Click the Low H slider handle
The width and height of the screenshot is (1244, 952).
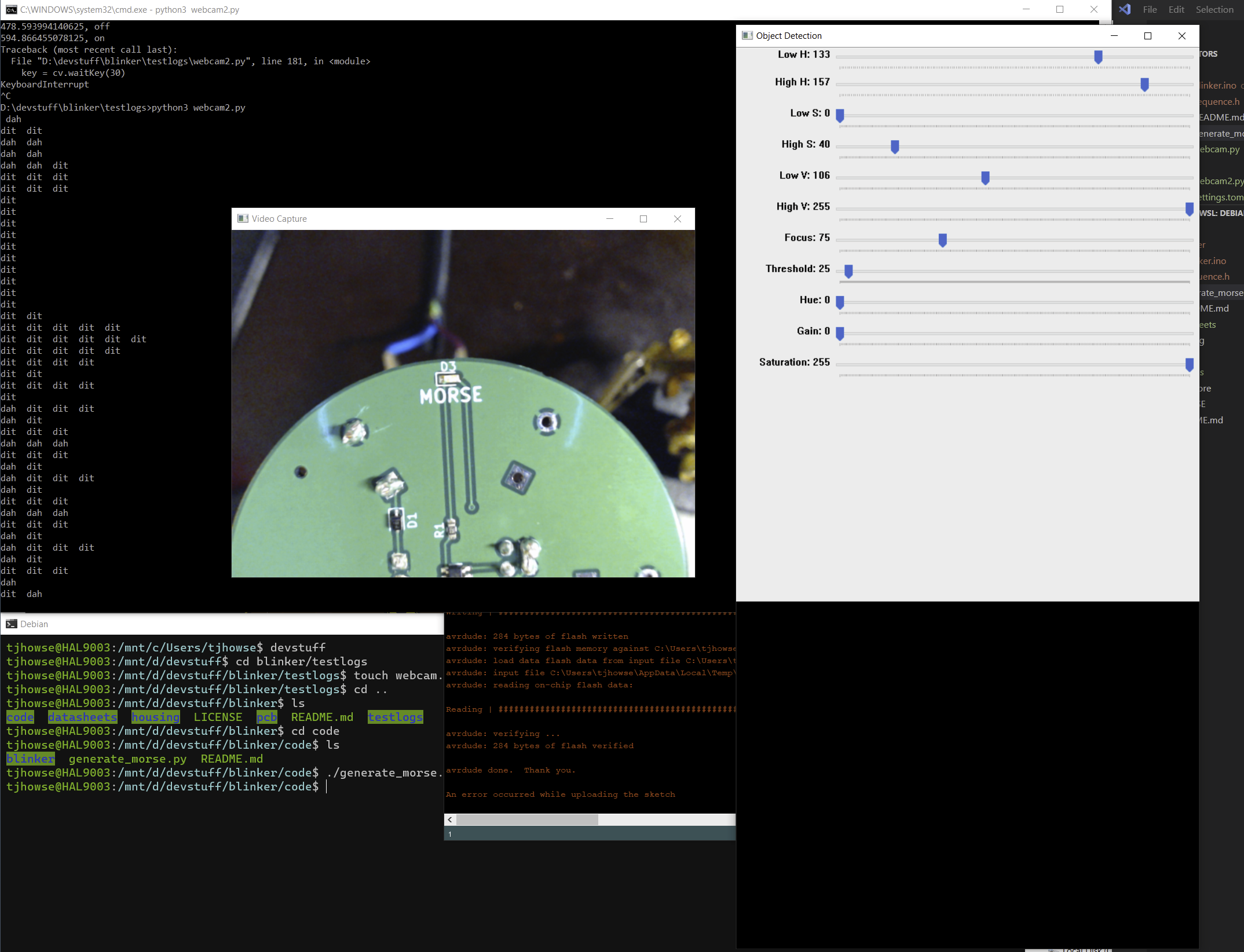[1097, 57]
